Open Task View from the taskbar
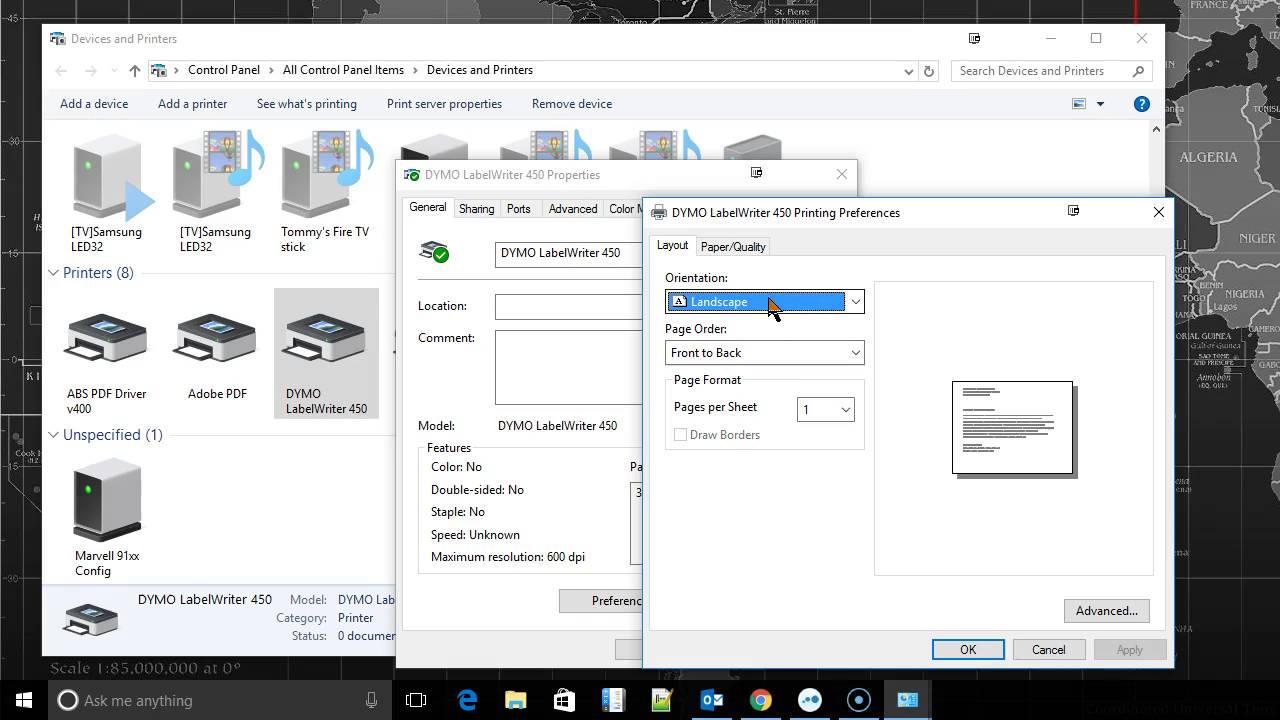 pos(416,700)
